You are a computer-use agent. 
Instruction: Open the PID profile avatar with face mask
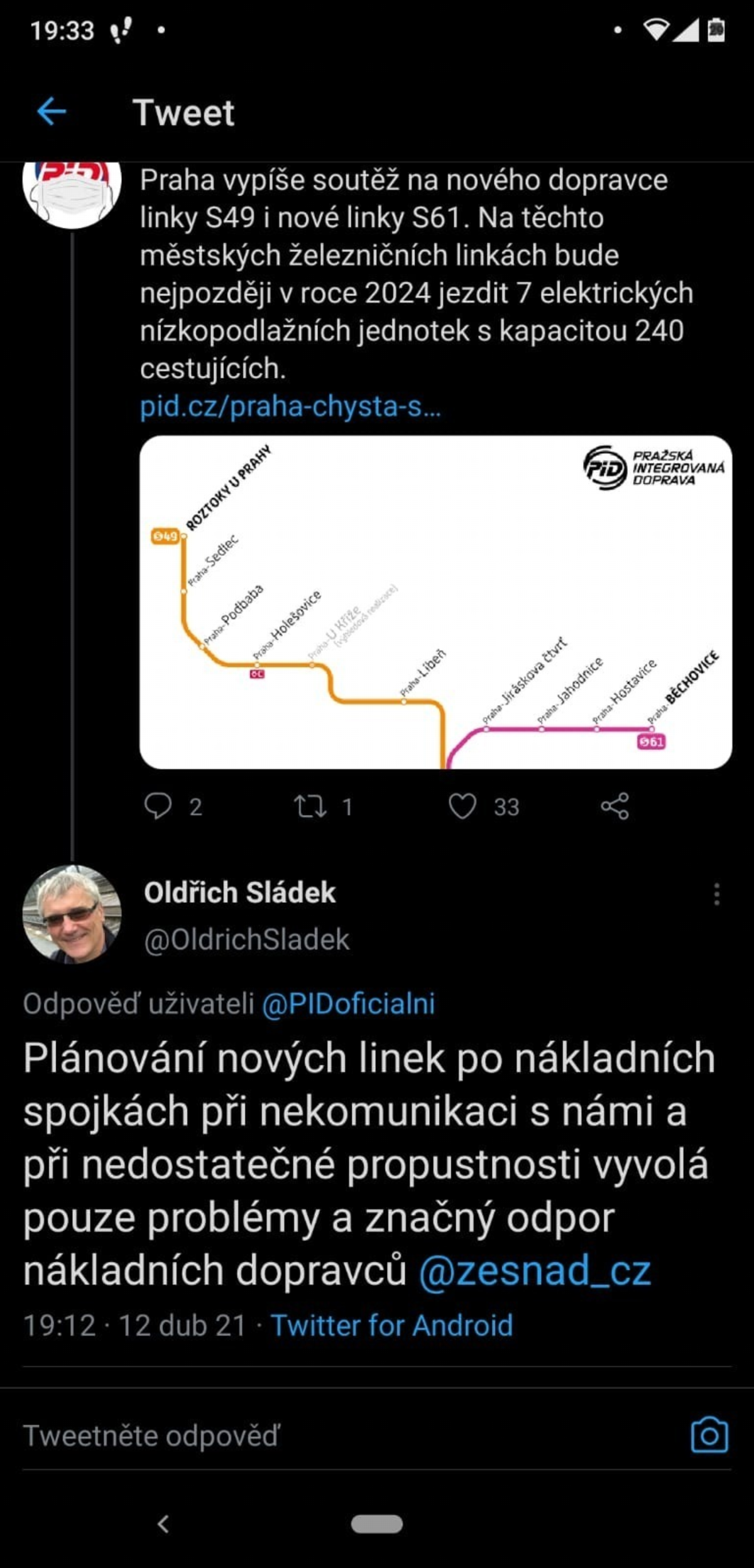click(x=72, y=195)
